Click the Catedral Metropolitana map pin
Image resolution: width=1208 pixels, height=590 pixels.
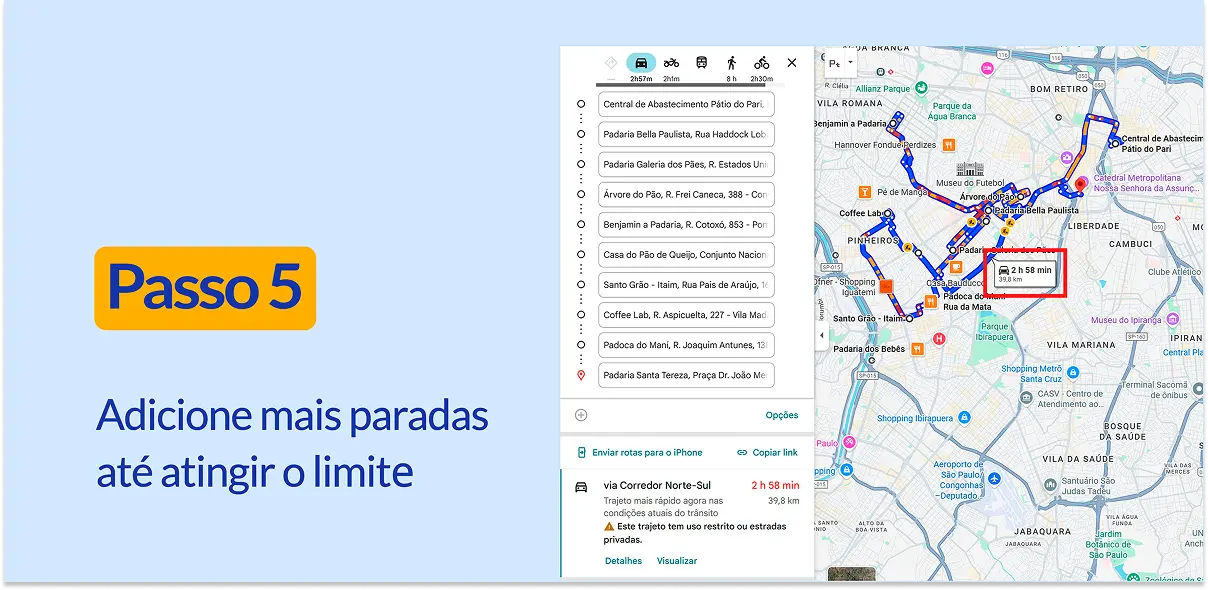[x=1081, y=185]
